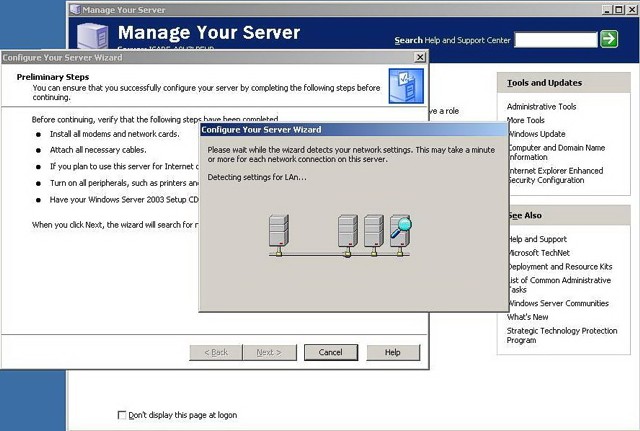Click the Search Help and Support input field
640x431 pixels.
click(x=556, y=40)
